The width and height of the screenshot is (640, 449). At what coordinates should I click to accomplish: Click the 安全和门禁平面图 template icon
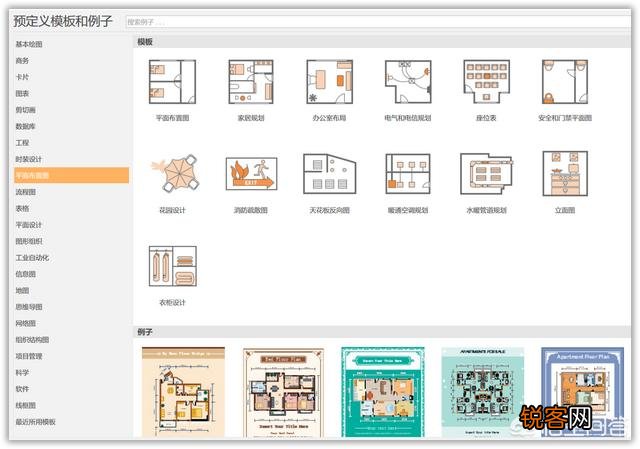(565, 83)
